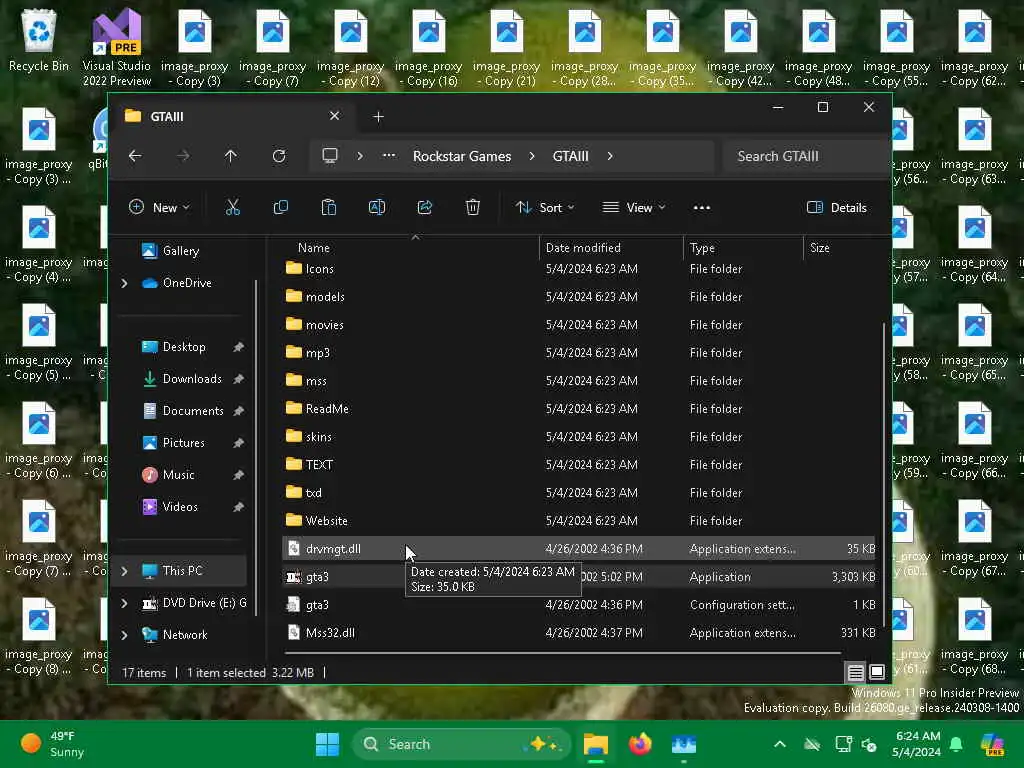The image size is (1024, 768).
Task: Go back with the left arrow
Action: coord(135,156)
